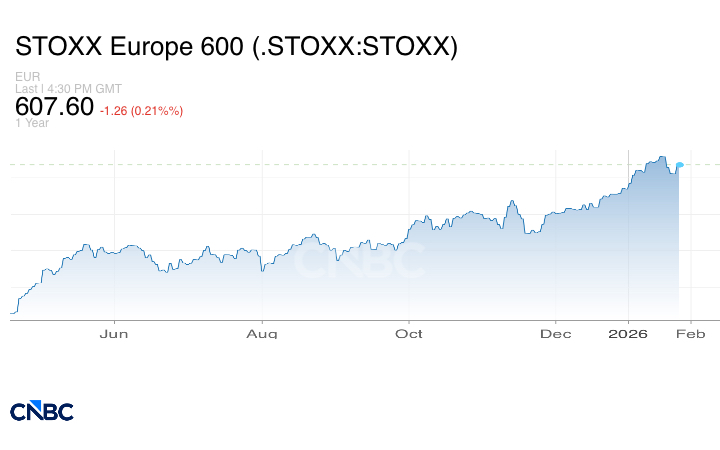This screenshot has height=450, width=720.
Task: Click the chart's starting point at far left
Action: pyautogui.click(x=11, y=313)
